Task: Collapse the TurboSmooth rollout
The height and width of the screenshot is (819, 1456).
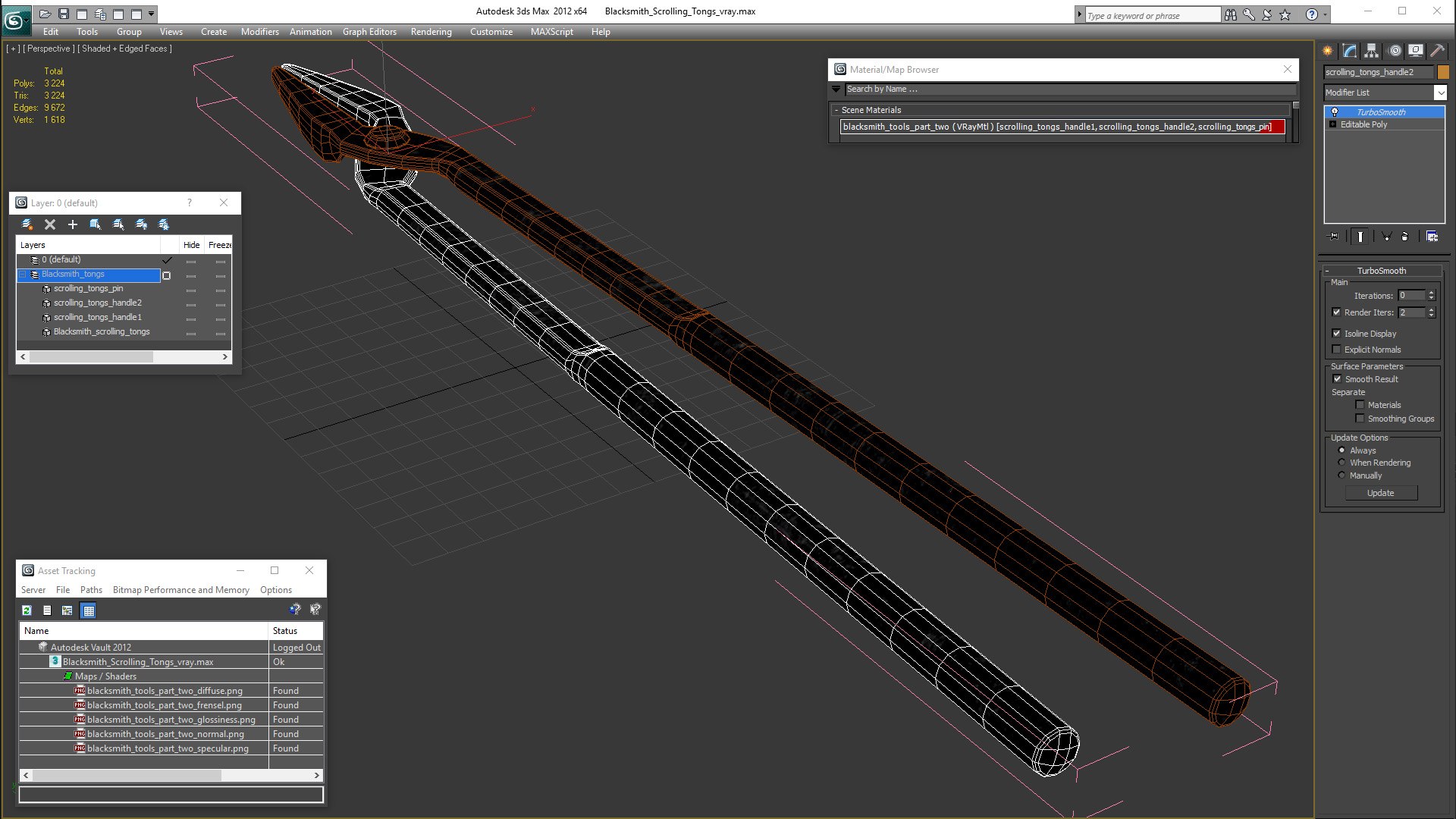Action: [1327, 271]
